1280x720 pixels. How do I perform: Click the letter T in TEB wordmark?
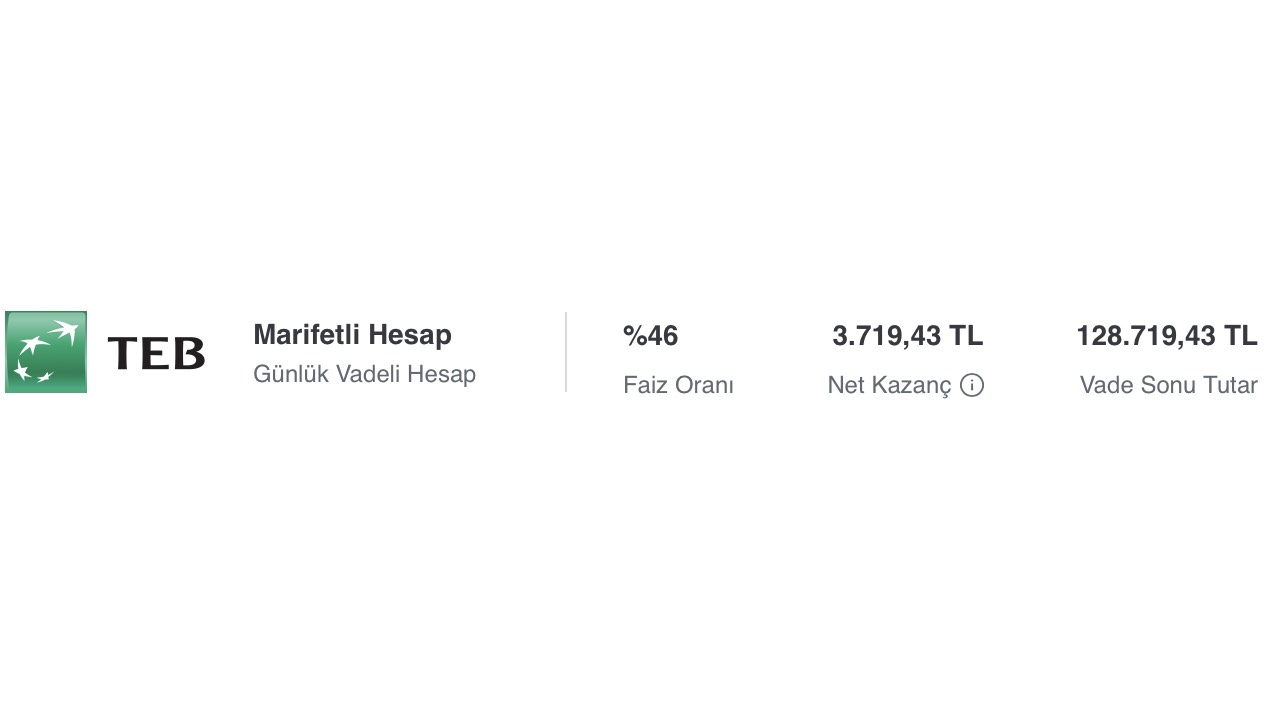pyautogui.click(x=122, y=353)
